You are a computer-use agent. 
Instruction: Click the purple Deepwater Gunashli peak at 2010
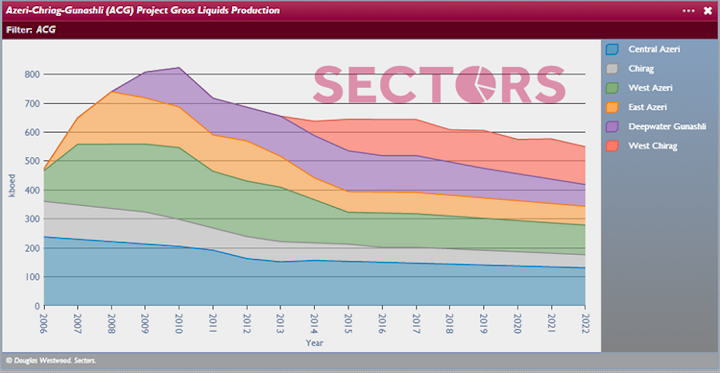pyautogui.click(x=179, y=68)
